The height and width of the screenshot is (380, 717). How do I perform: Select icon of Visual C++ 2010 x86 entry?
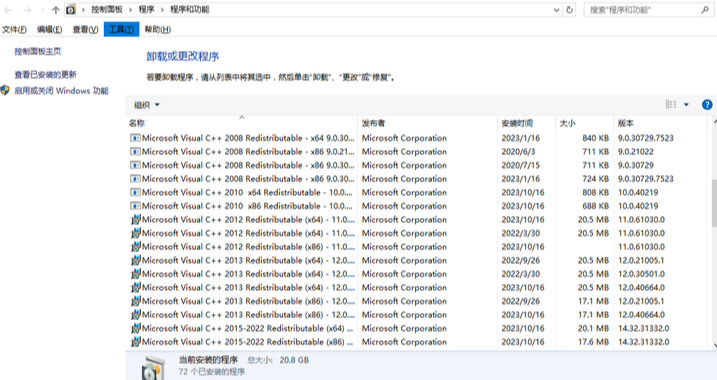tap(135, 206)
